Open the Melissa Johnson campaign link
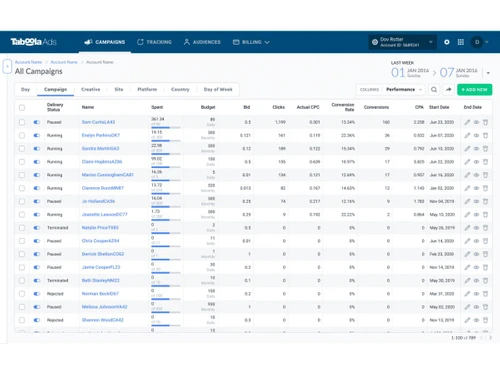Viewport: 500px width, 375px height. (104, 307)
